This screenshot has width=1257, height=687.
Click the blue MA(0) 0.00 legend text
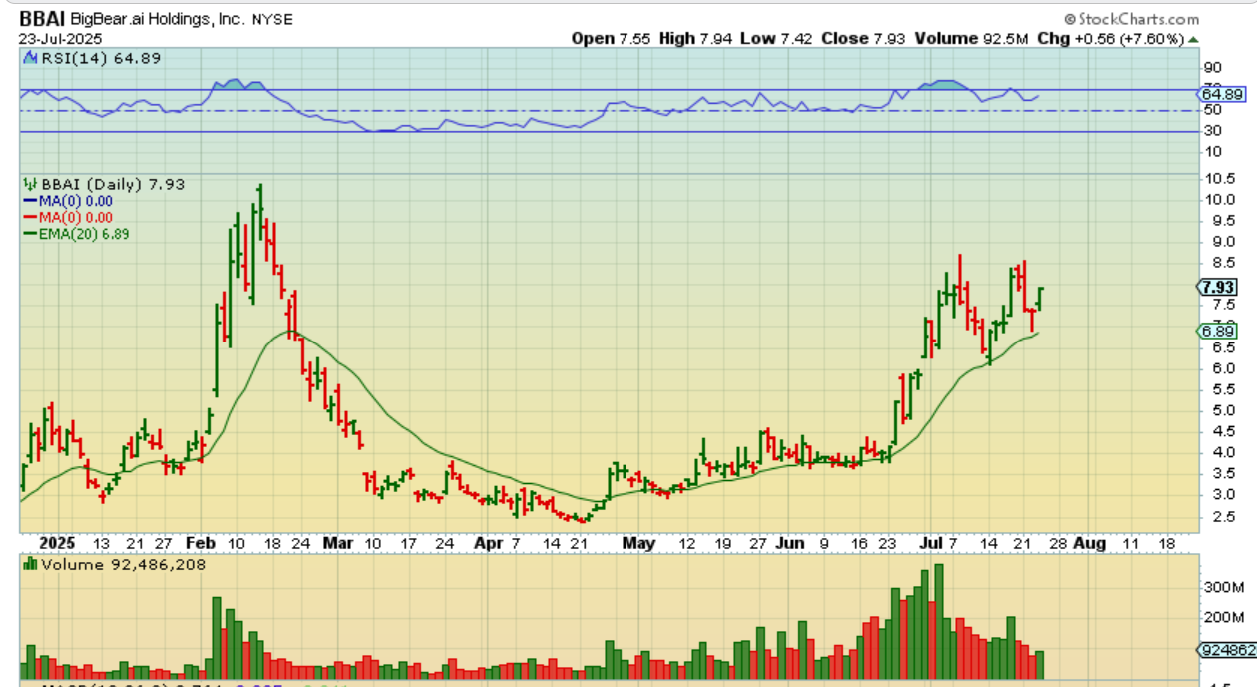click(x=75, y=201)
